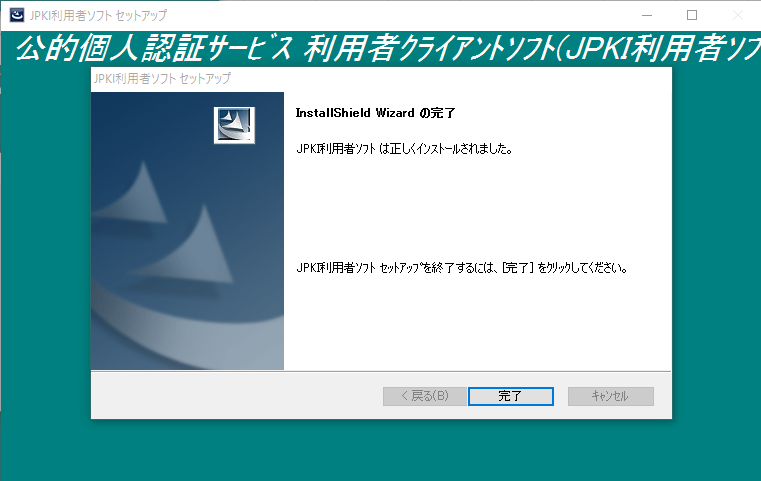761x481 pixels.
Task: Click the instruction text mentioning [完了] をクリック
Action: pos(462,267)
